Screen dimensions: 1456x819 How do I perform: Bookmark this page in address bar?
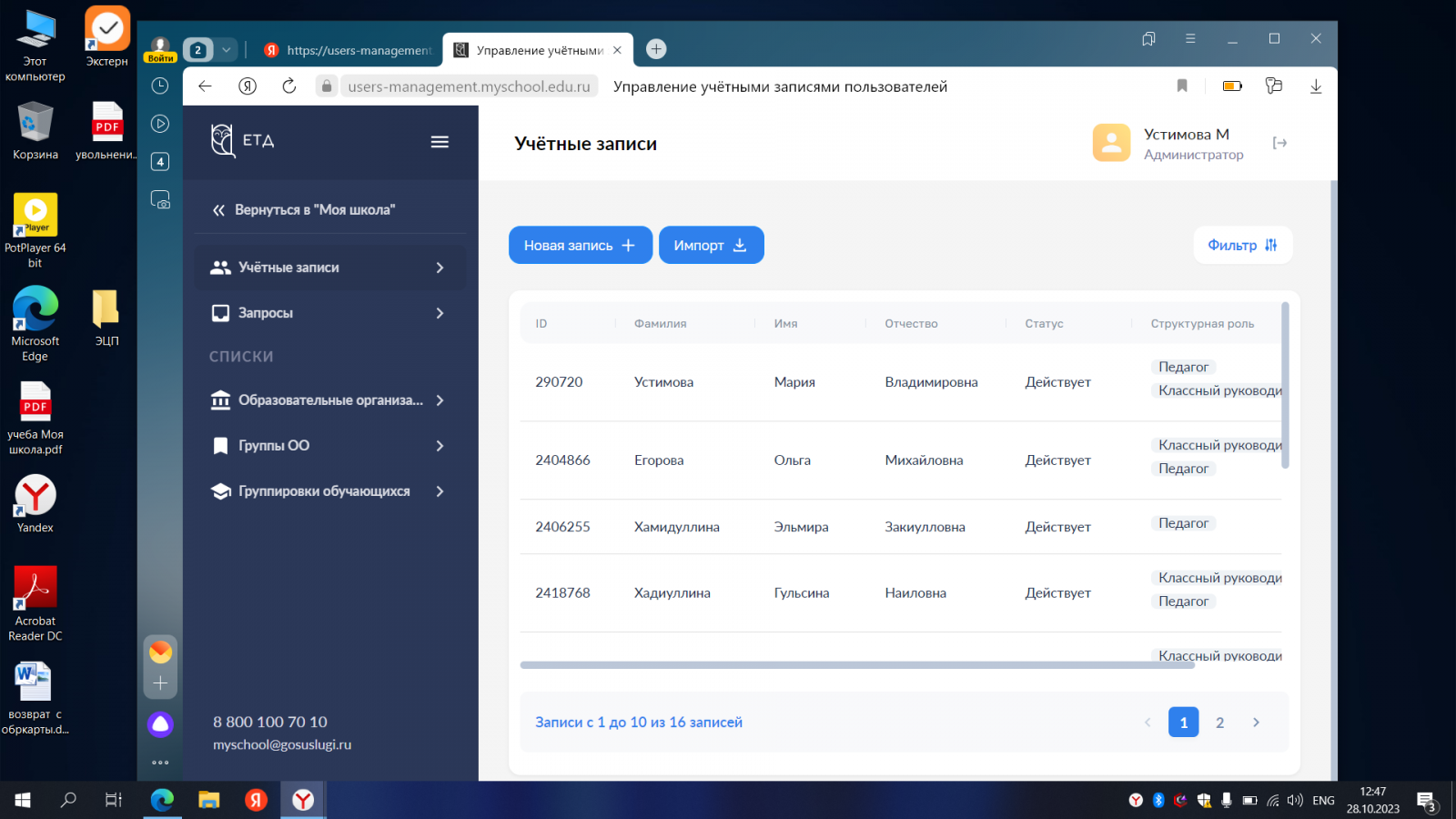(x=1182, y=86)
